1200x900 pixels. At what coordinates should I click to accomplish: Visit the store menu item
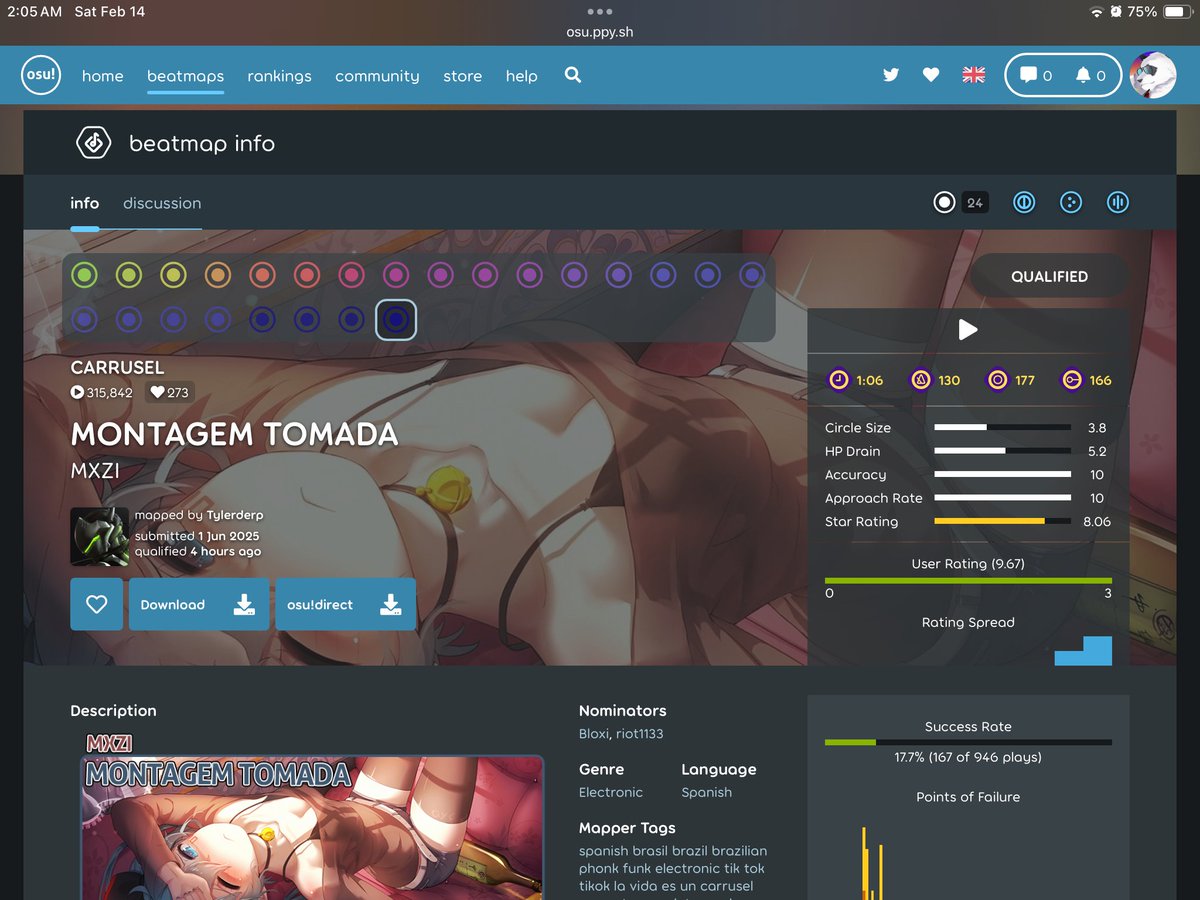(x=462, y=76)
